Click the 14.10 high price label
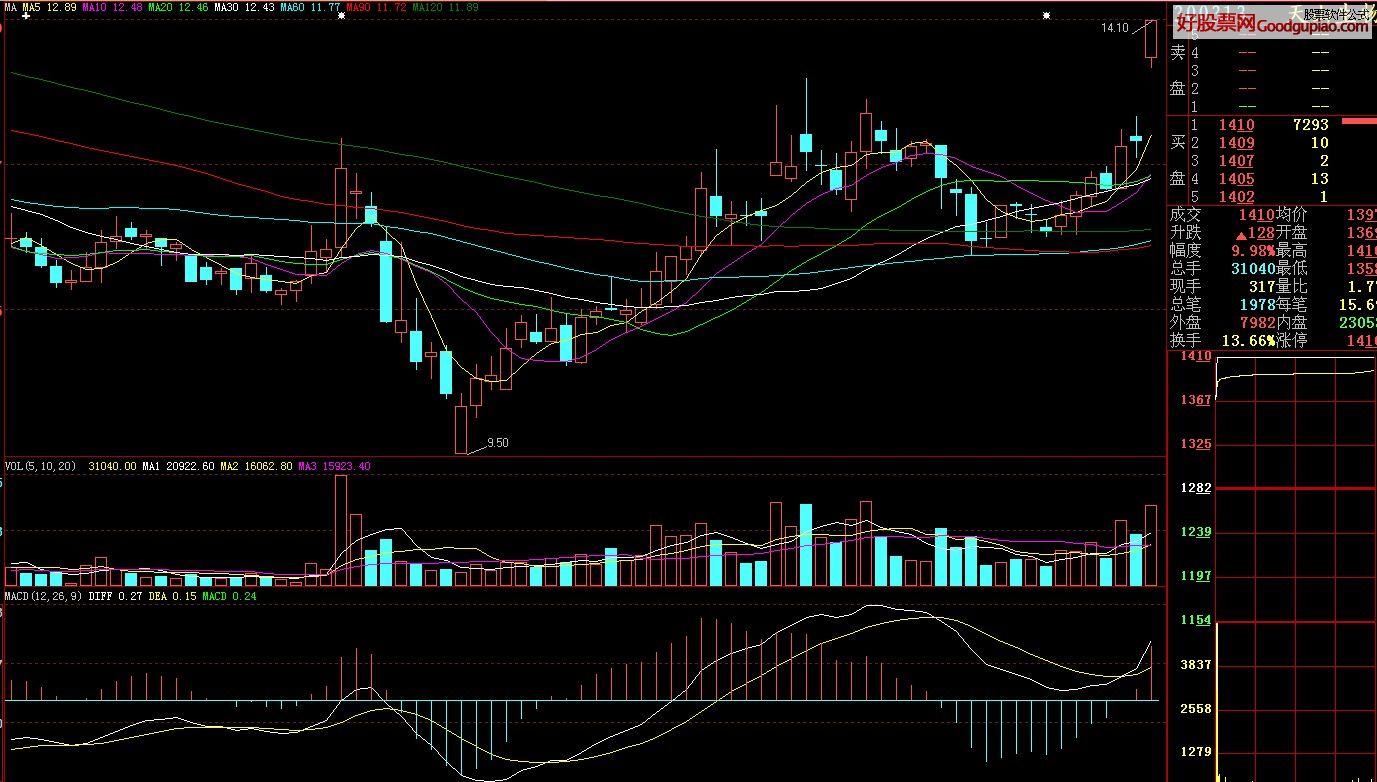The height and width of the screenshot is (782, 1377). [x=1114, y=28]
